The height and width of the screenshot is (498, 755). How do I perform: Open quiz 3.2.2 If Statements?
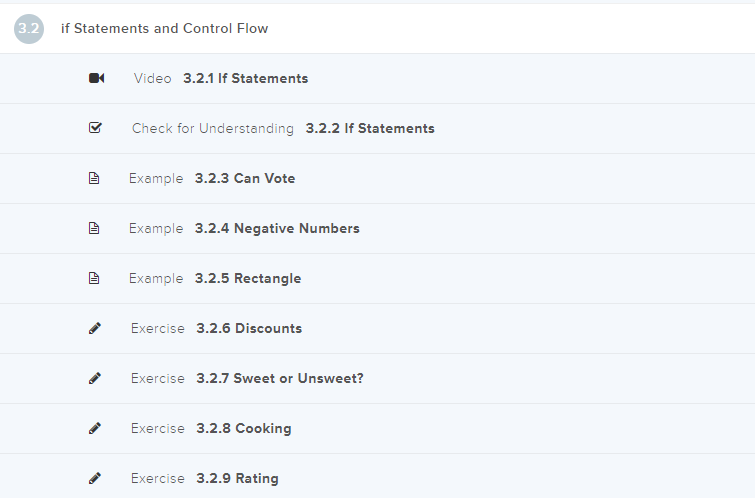pos(369,128)
